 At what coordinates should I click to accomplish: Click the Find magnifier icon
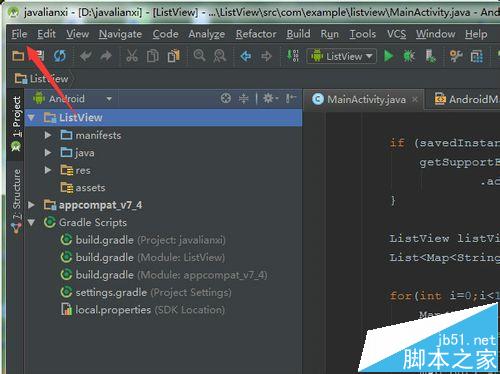199,56
